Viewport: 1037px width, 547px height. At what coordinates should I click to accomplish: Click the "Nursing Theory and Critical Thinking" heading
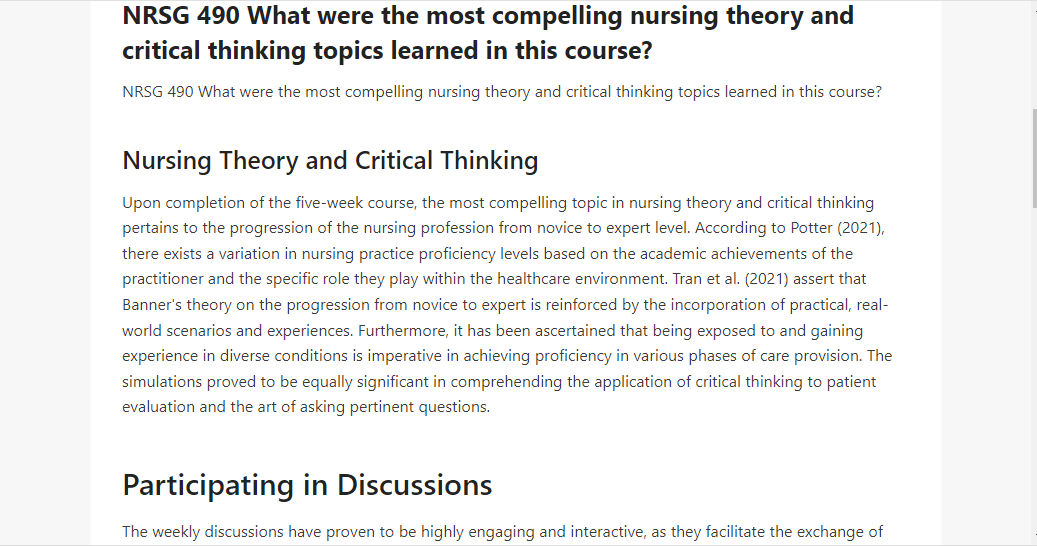coord(330,161)
